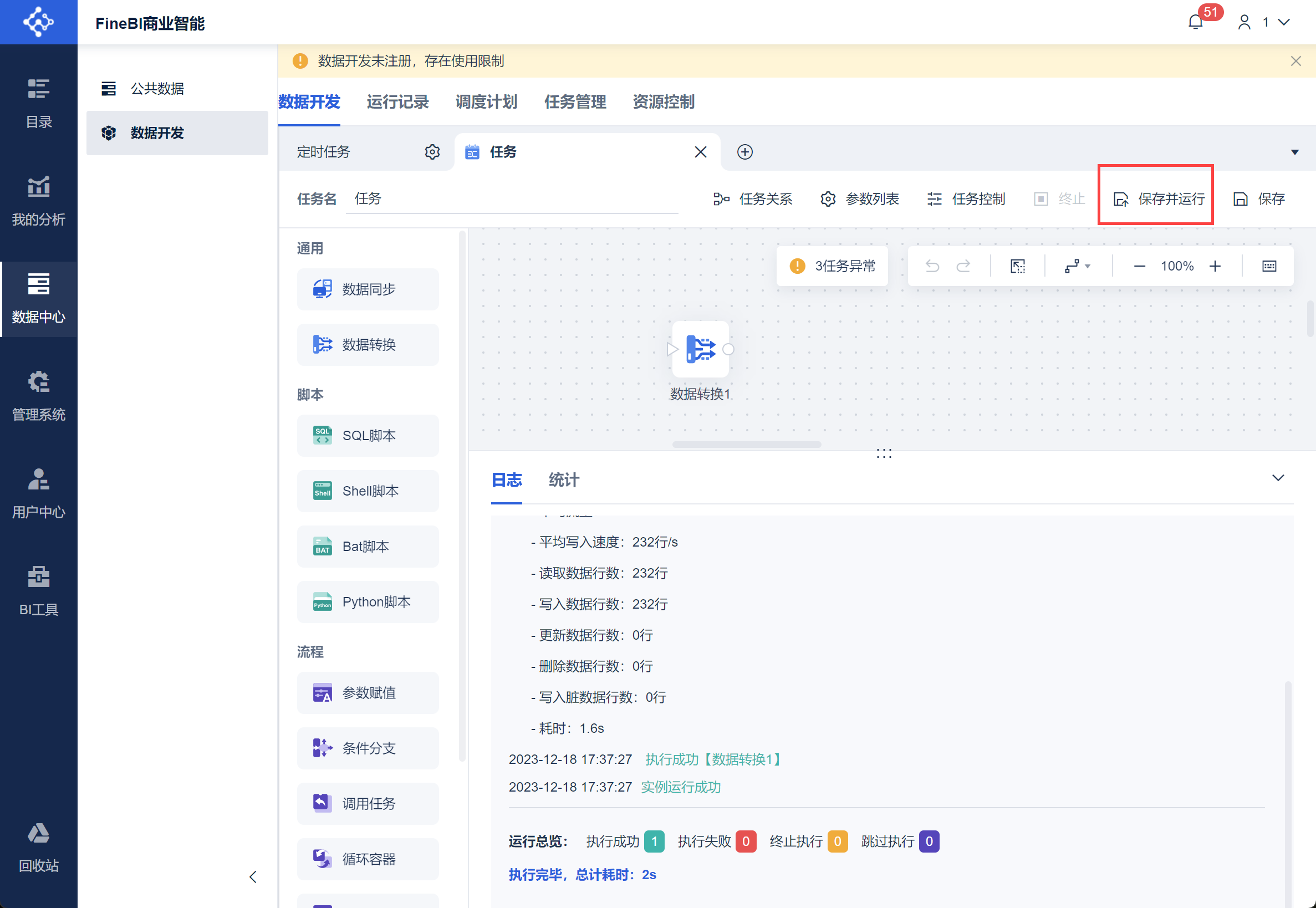This screenshot has height=908, width=1316.
Task: Switch to the 运行记录 tab
Action: (397, 102)
